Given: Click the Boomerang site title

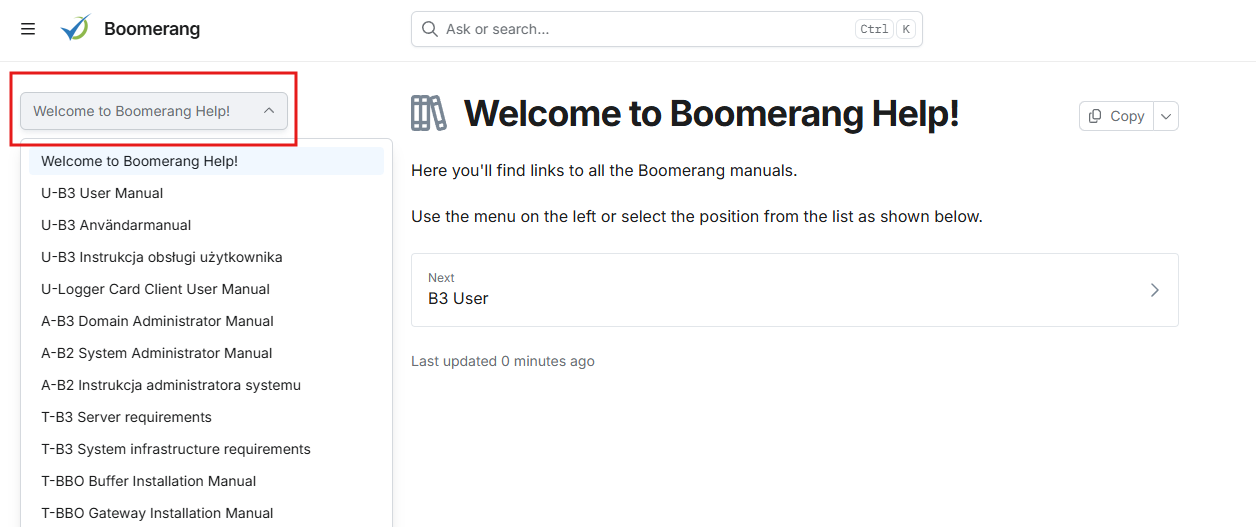Looking at the screenshot, I should [152, 29].
